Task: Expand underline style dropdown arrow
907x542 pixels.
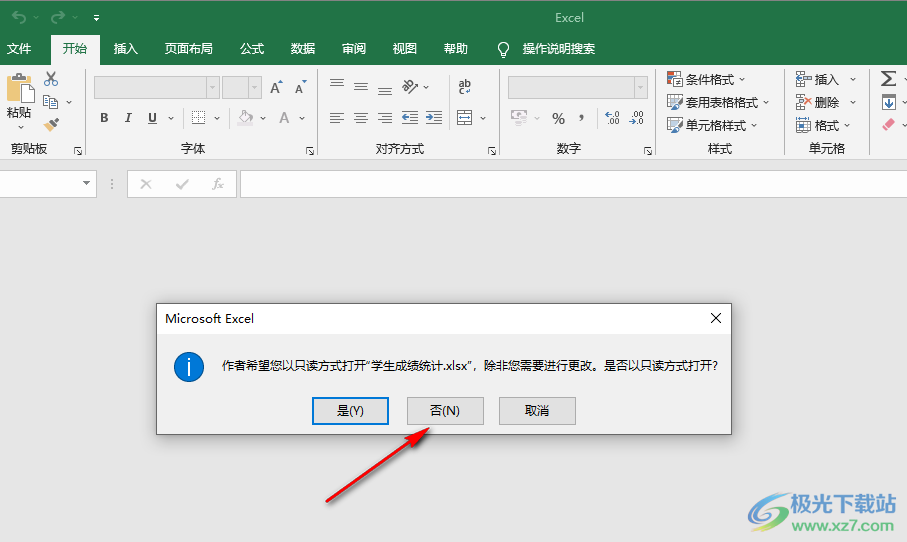Action: [171, 118]
